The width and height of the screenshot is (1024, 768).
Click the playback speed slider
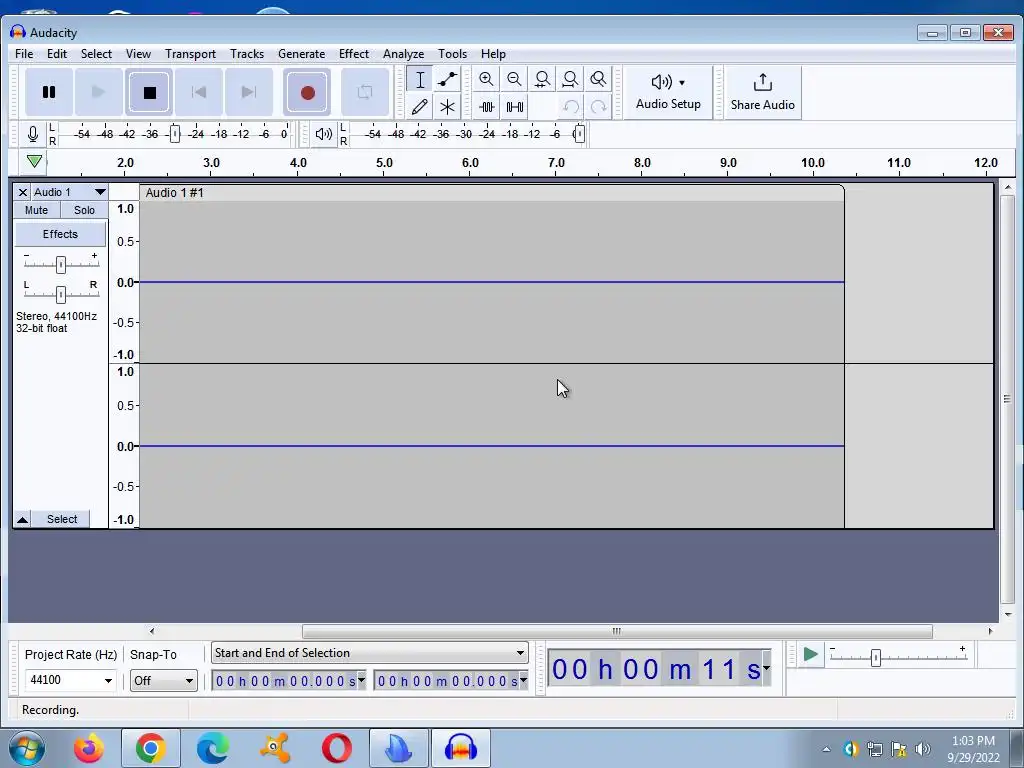pyautogui.click(x=876, y=657)
